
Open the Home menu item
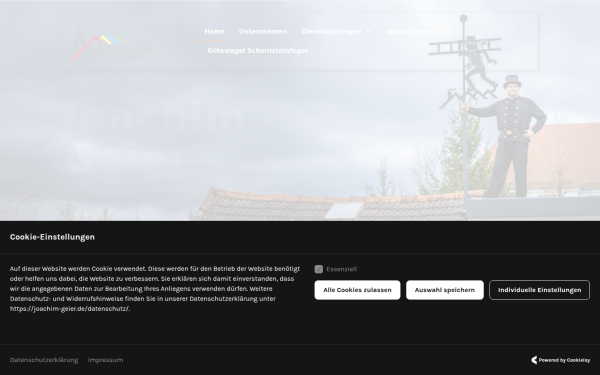[x=214, y=31]
